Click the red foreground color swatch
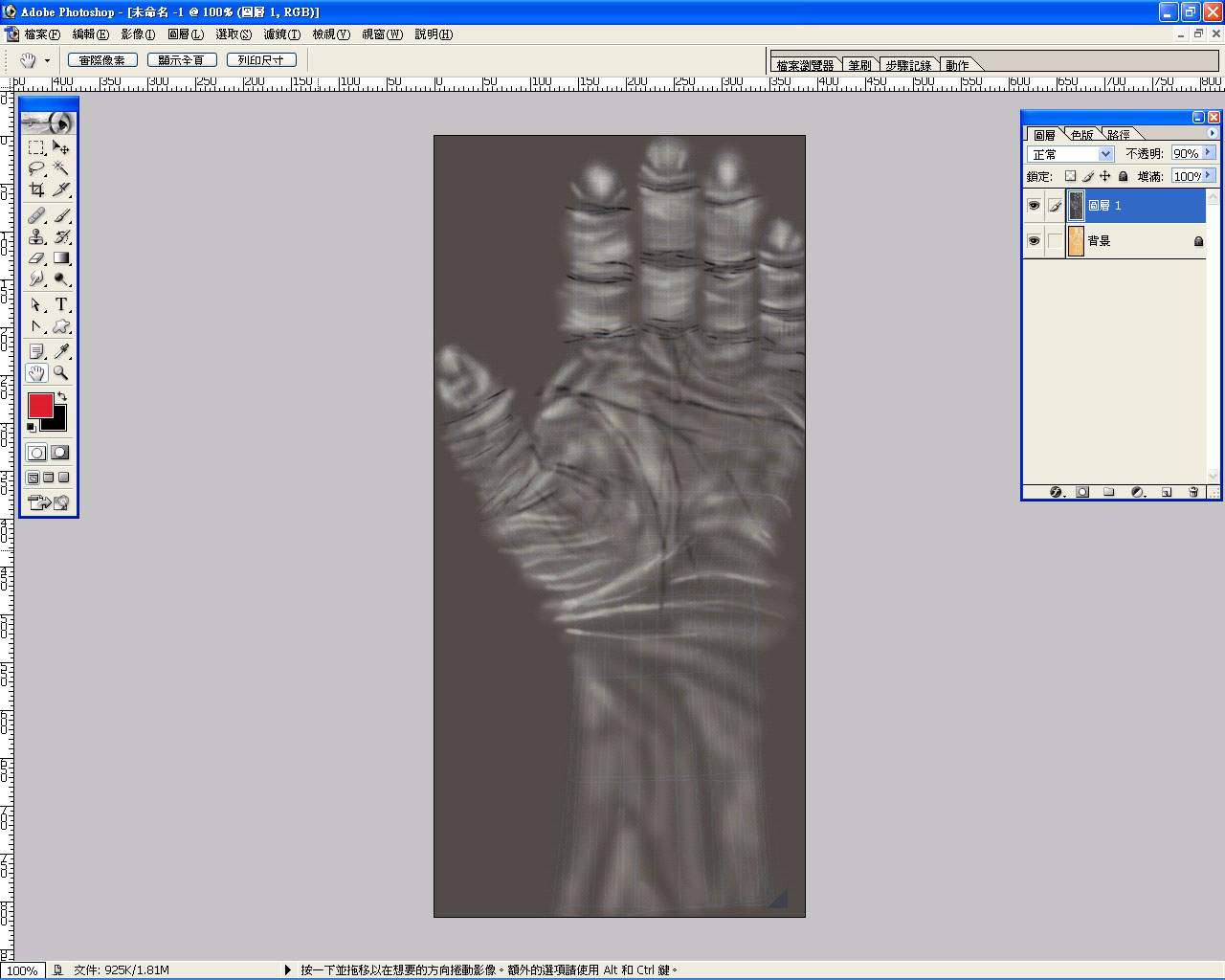The image size is (1225, 980). point(40,405)
